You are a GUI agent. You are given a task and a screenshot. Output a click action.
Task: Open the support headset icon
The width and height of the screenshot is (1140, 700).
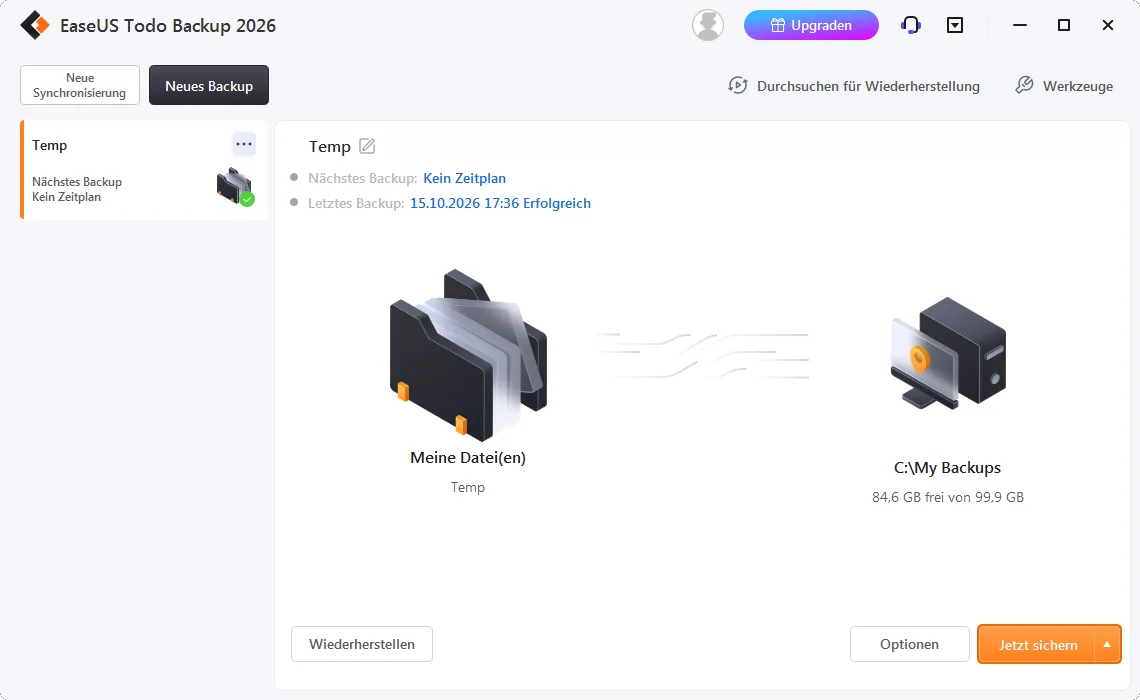click(910, 25)
